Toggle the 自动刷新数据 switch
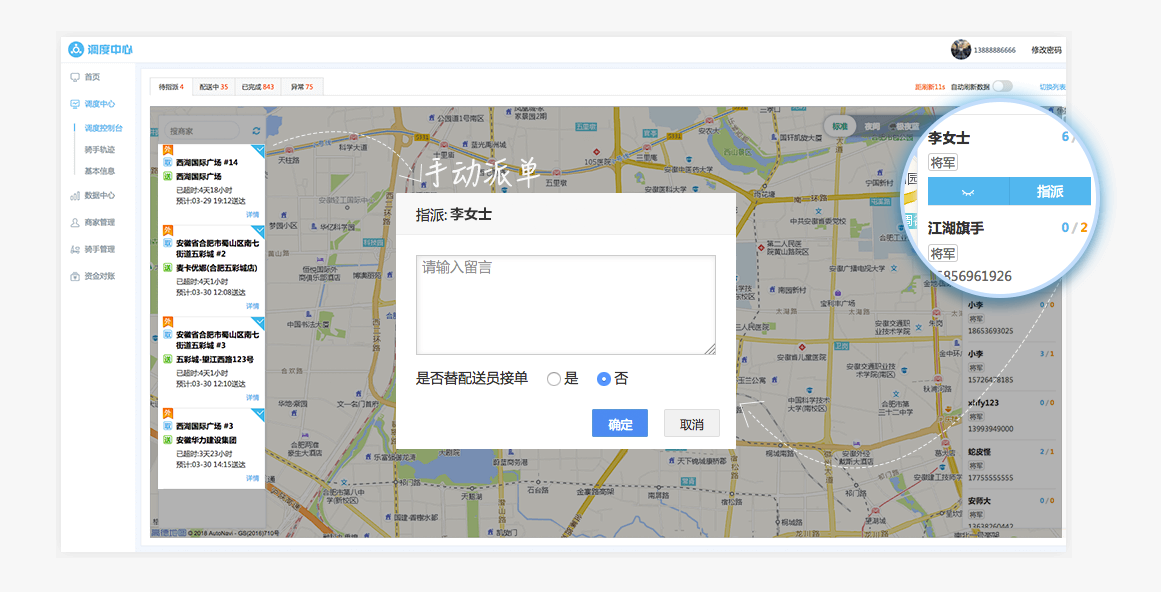This screenshot has width=1161, height=592. click(1002, 87)
